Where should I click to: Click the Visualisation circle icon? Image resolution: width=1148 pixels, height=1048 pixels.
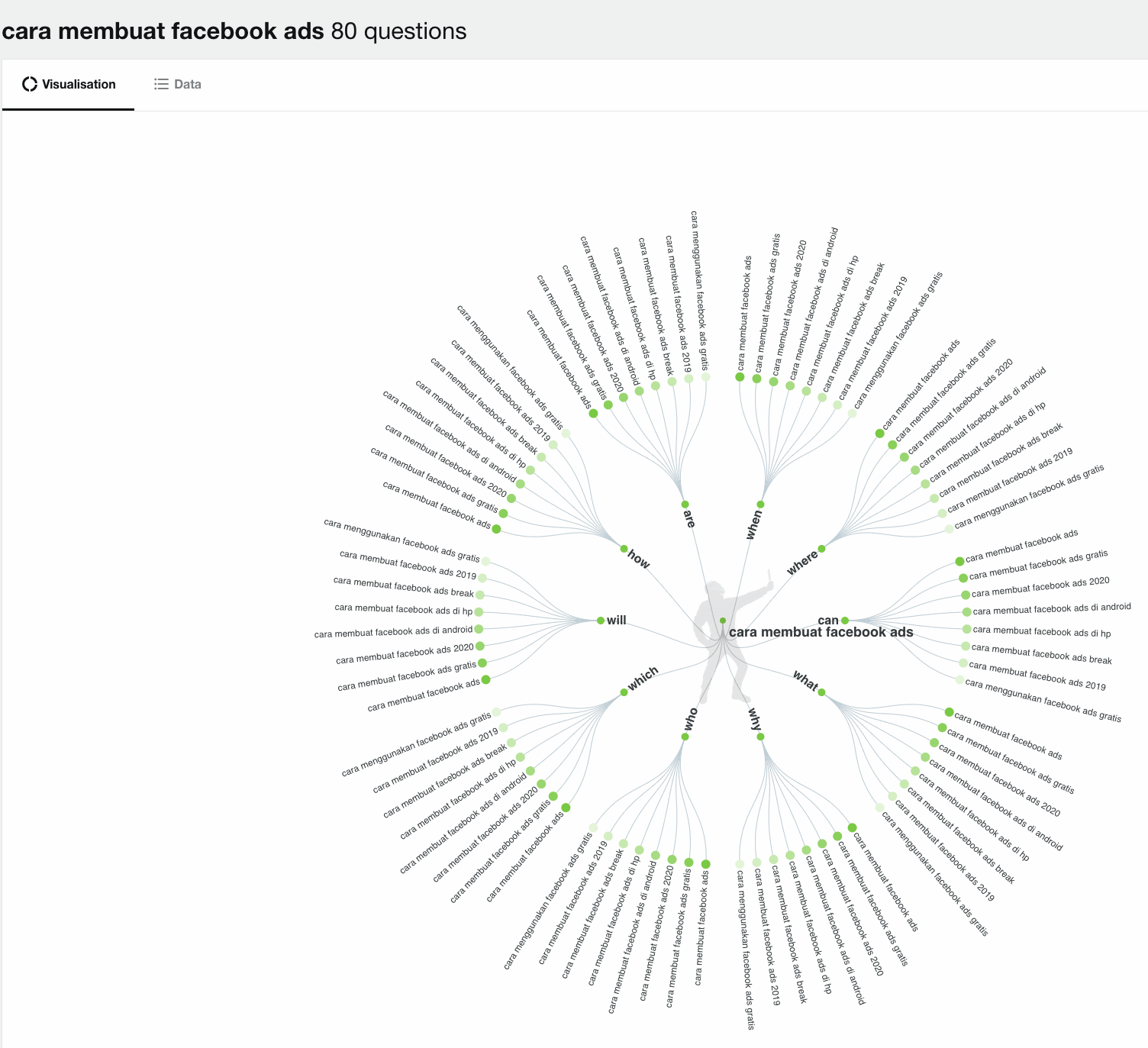pyautogui.click(x=30, y=84)
